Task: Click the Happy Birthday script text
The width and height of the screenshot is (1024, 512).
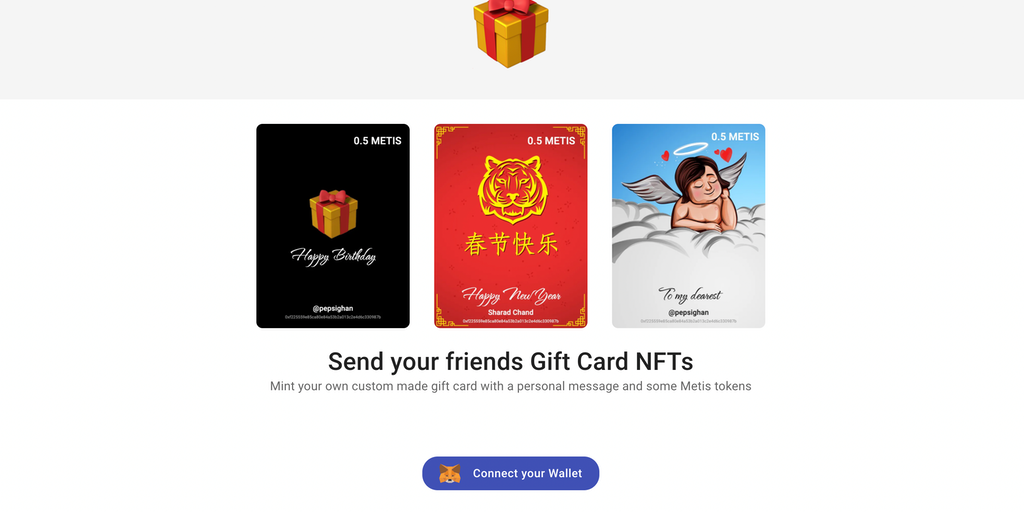Action: pos(333,256)
